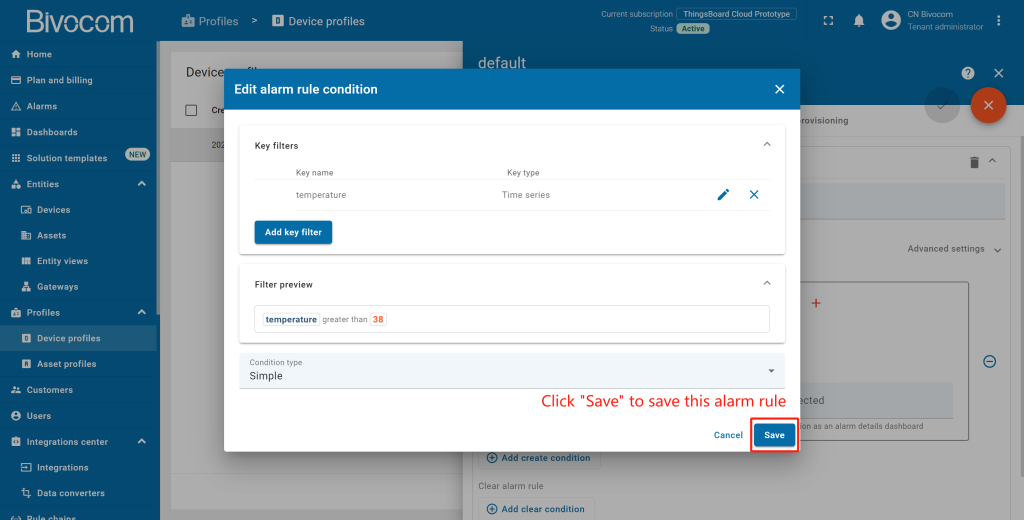The height and width of the screenshot is (520, 1024).
Task: Delete the alarm rule with trash icon
Action: 974,162
